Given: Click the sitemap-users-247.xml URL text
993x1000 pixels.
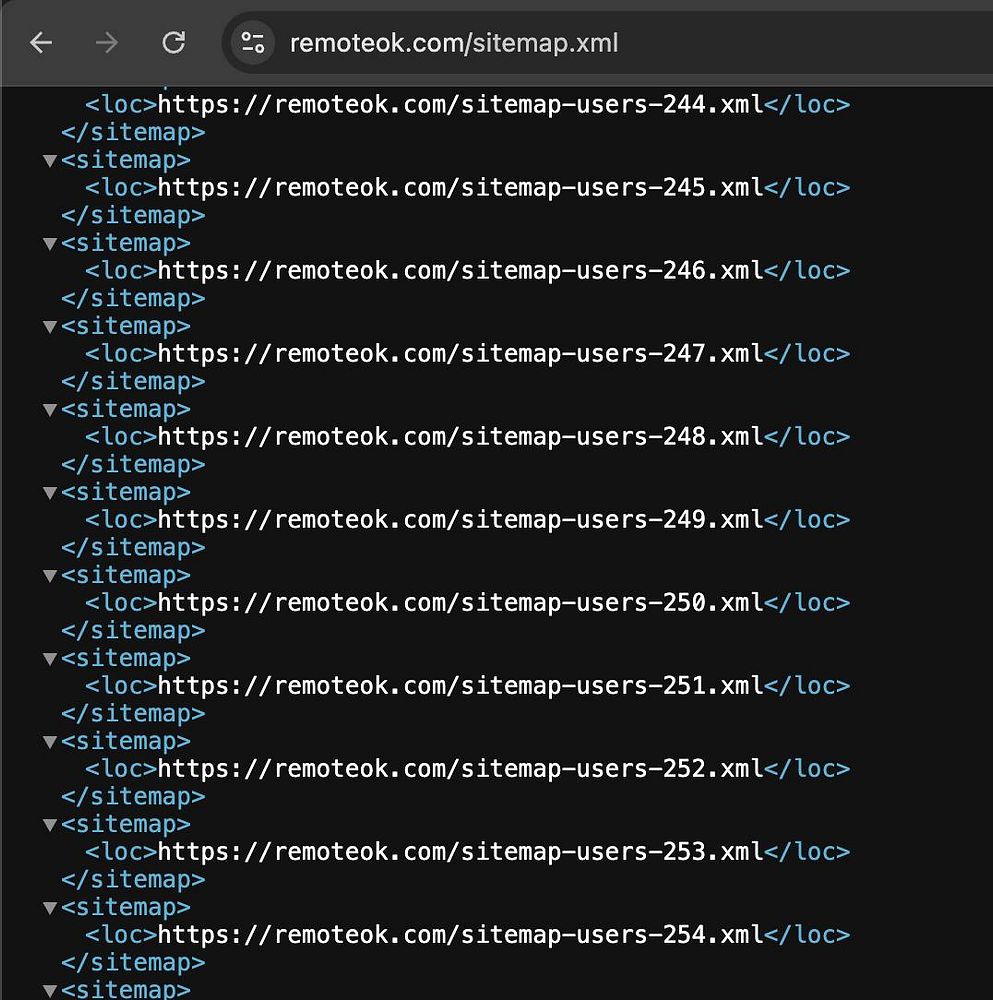Looking at the screenshot, I should [x=460, y=353].
